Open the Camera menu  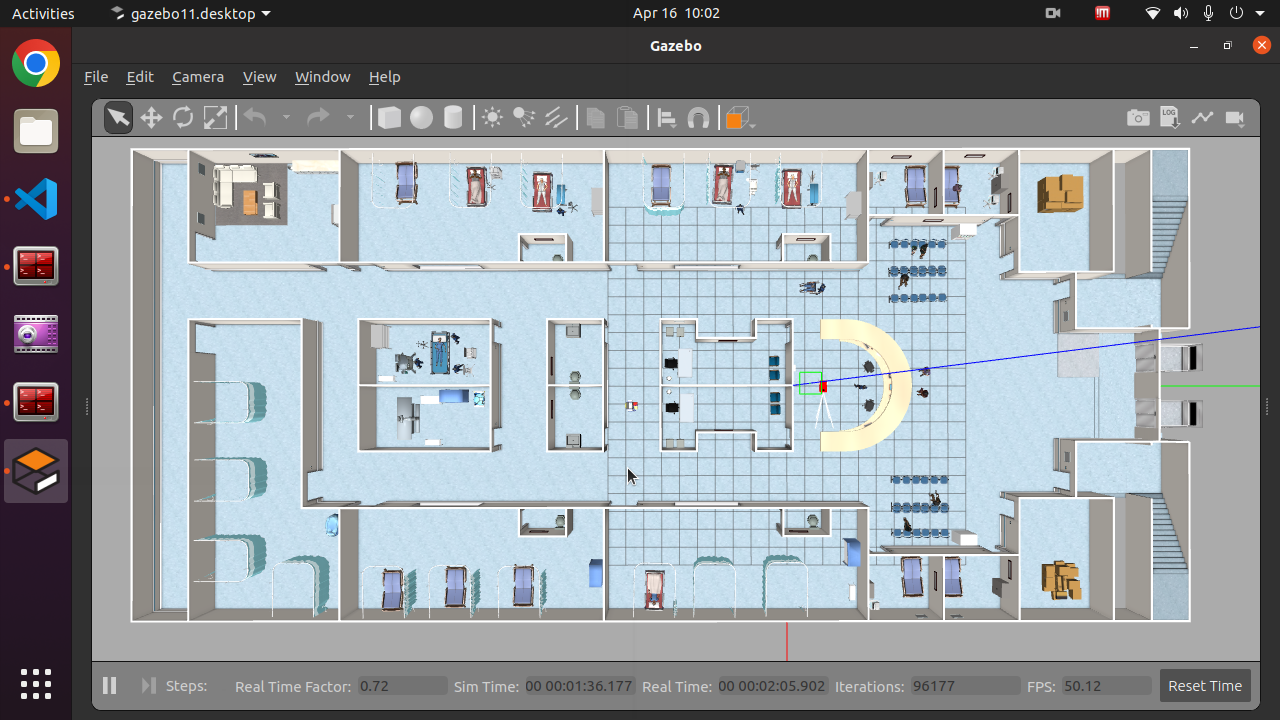tap(198, 77)
